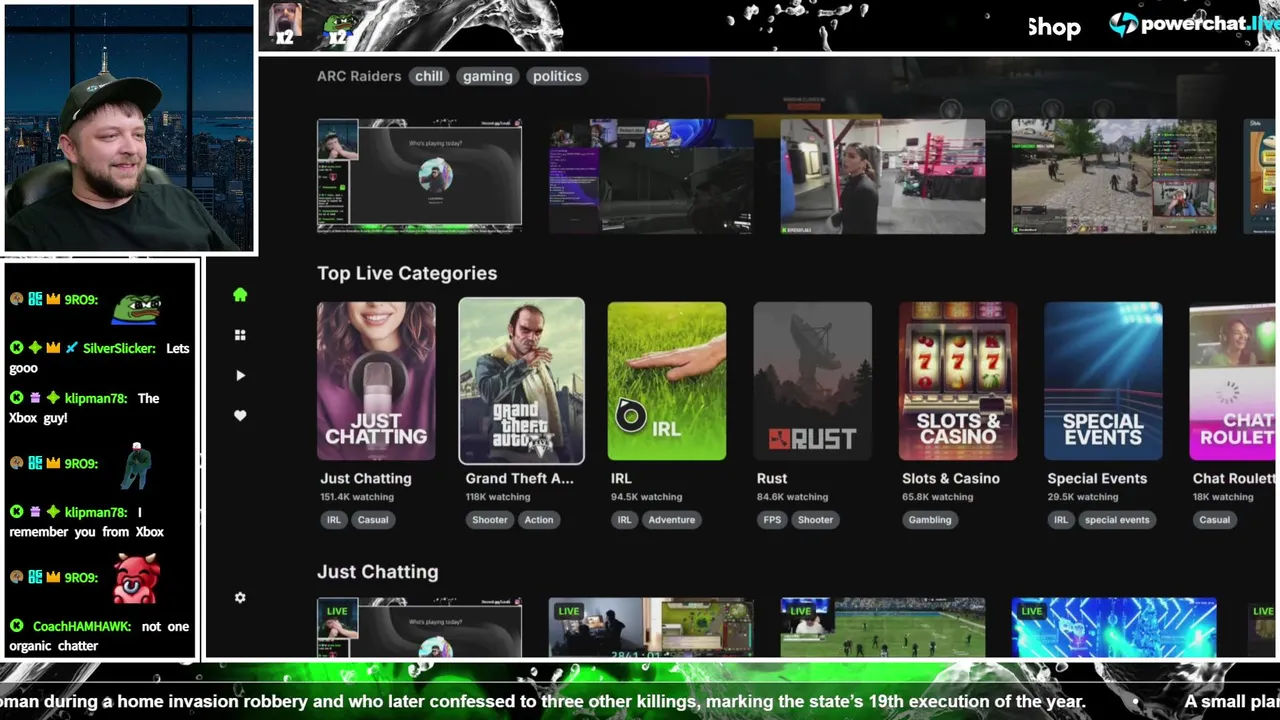This screenshot has height=720, width=1280.
Task: Open the powerchat.live logo
Action: [x=1193, y=24]
